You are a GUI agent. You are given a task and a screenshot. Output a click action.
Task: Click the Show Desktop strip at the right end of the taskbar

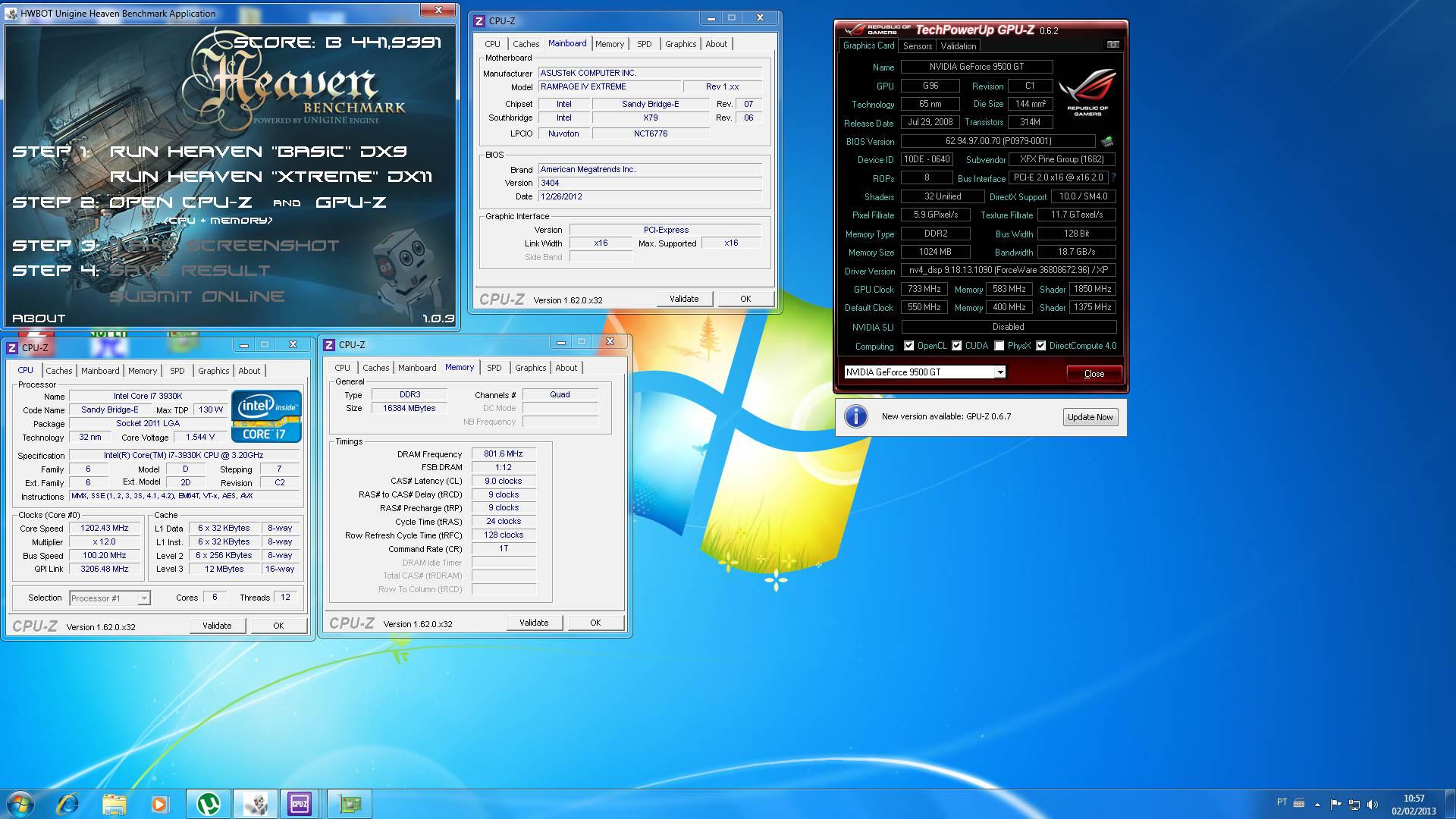tap(1450, 804)
